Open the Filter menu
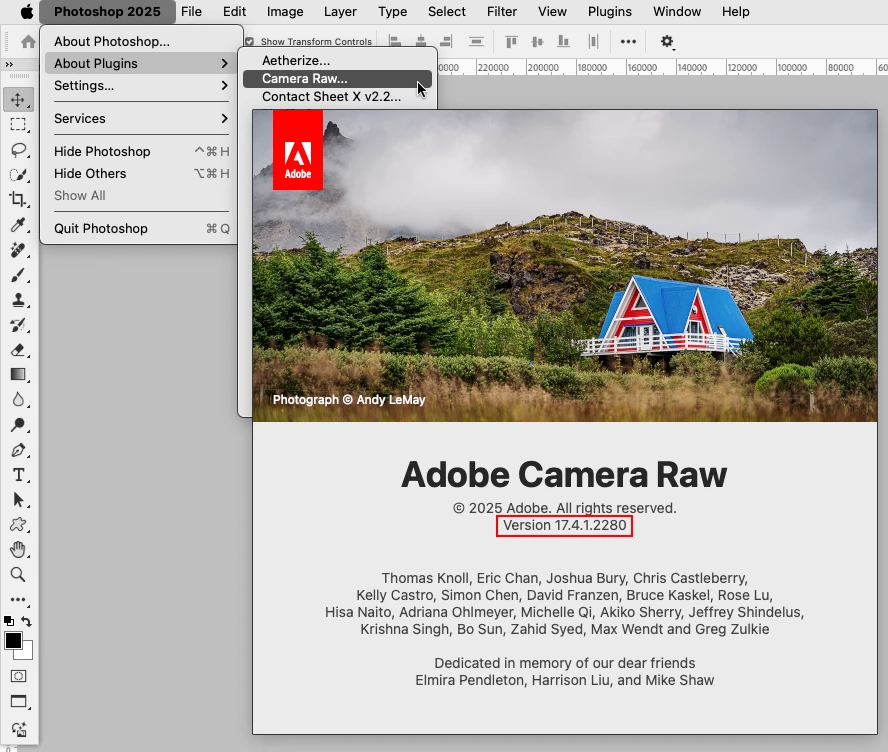The image size is (888, 752). pos(502,11)
